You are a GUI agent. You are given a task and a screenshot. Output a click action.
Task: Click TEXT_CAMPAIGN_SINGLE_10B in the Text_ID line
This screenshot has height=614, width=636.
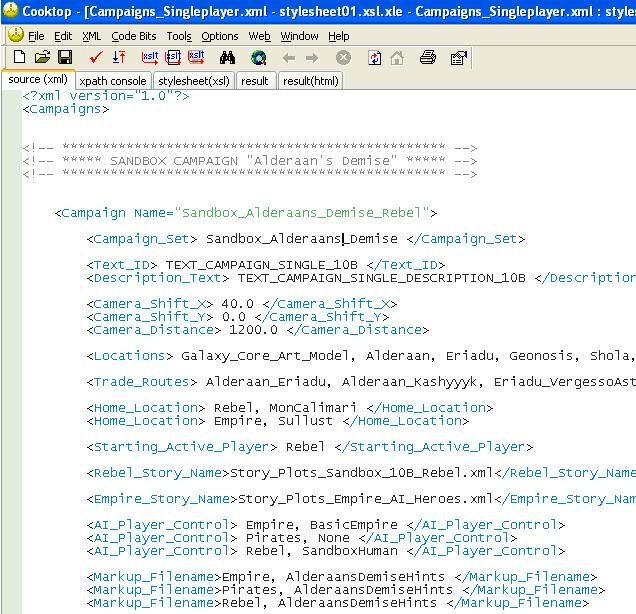click(262, 264)
